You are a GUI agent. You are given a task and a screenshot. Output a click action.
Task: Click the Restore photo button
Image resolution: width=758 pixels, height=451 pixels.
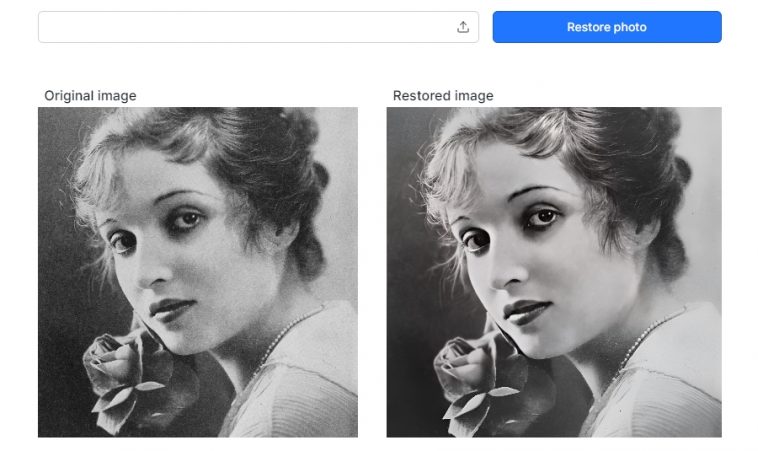[x=607, y=27]
